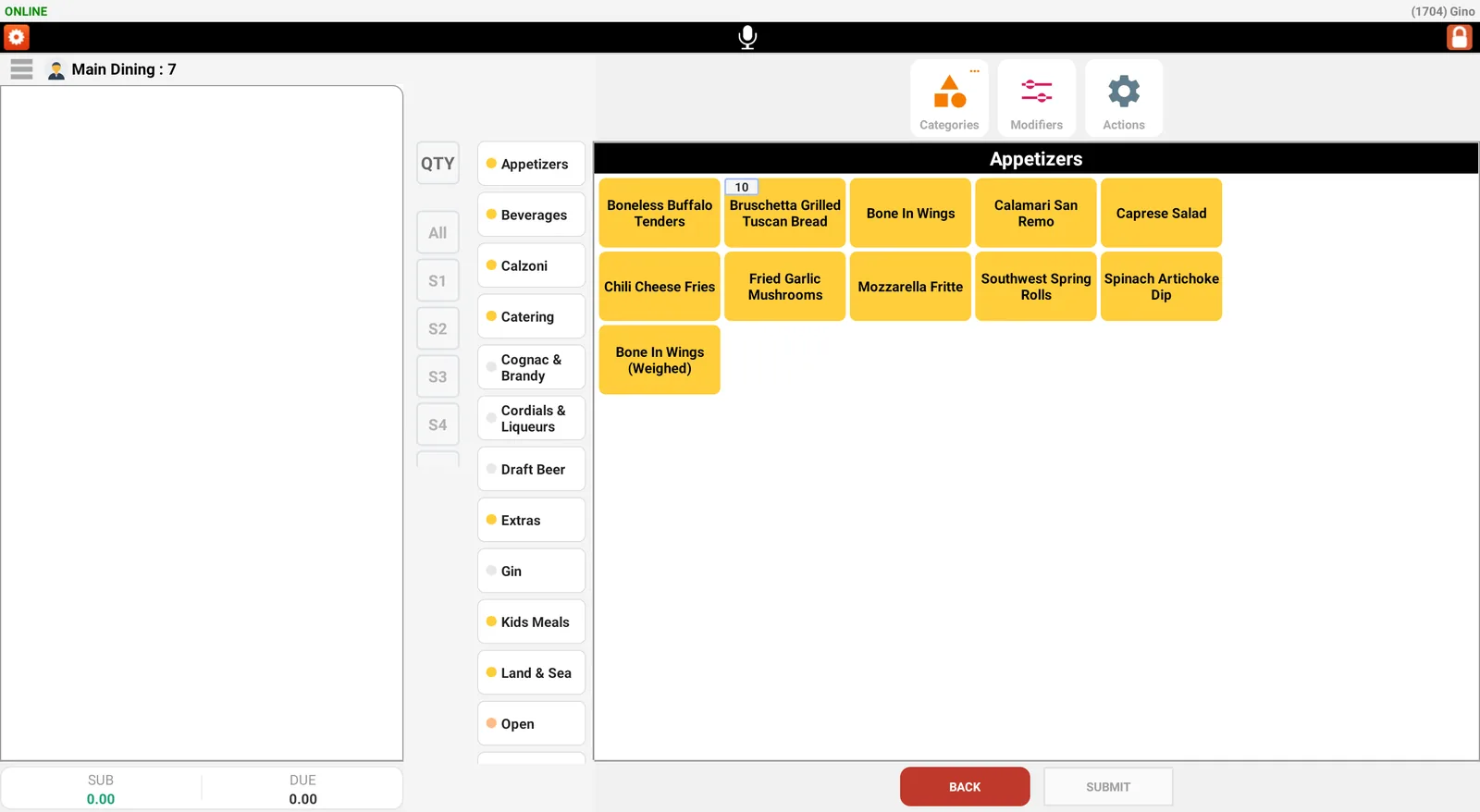Open the Open category
The image size is (1480, 812).
(532, 723)
